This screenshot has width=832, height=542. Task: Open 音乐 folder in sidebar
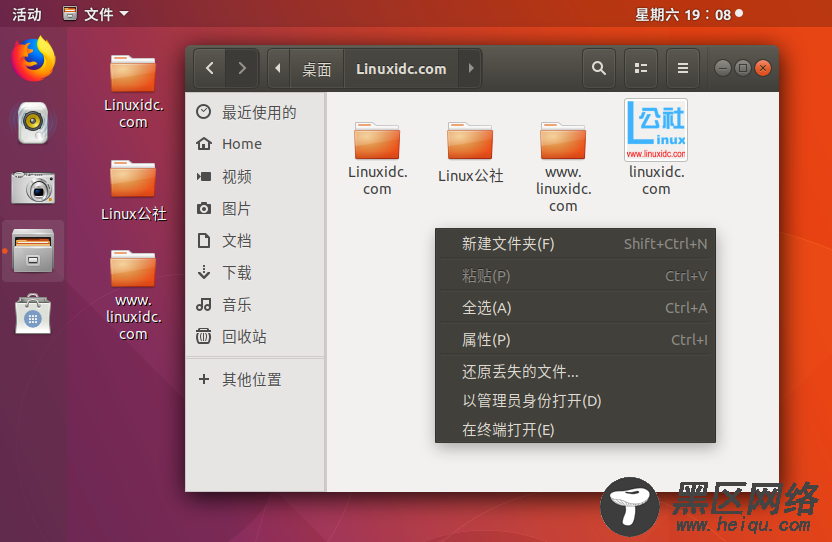tap(255, 305)
